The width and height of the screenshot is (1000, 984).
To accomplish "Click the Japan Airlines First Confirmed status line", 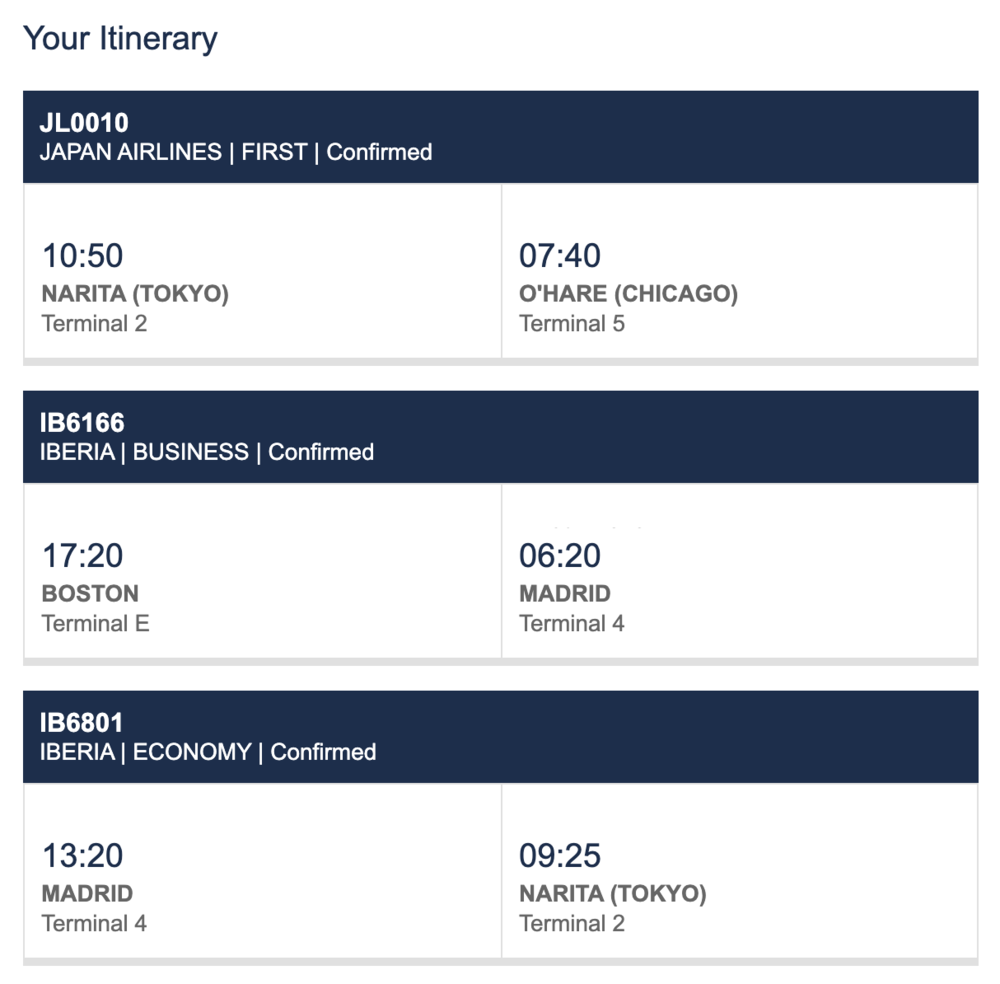I will pyautogui.click(x=236, y=152).
